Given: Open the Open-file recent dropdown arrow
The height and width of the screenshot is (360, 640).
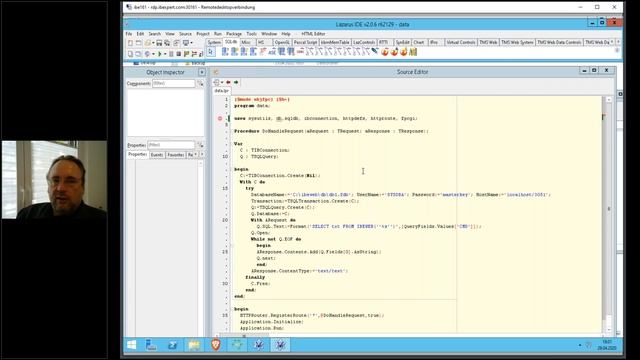Looking at the screenshot, I should (153, 42).
